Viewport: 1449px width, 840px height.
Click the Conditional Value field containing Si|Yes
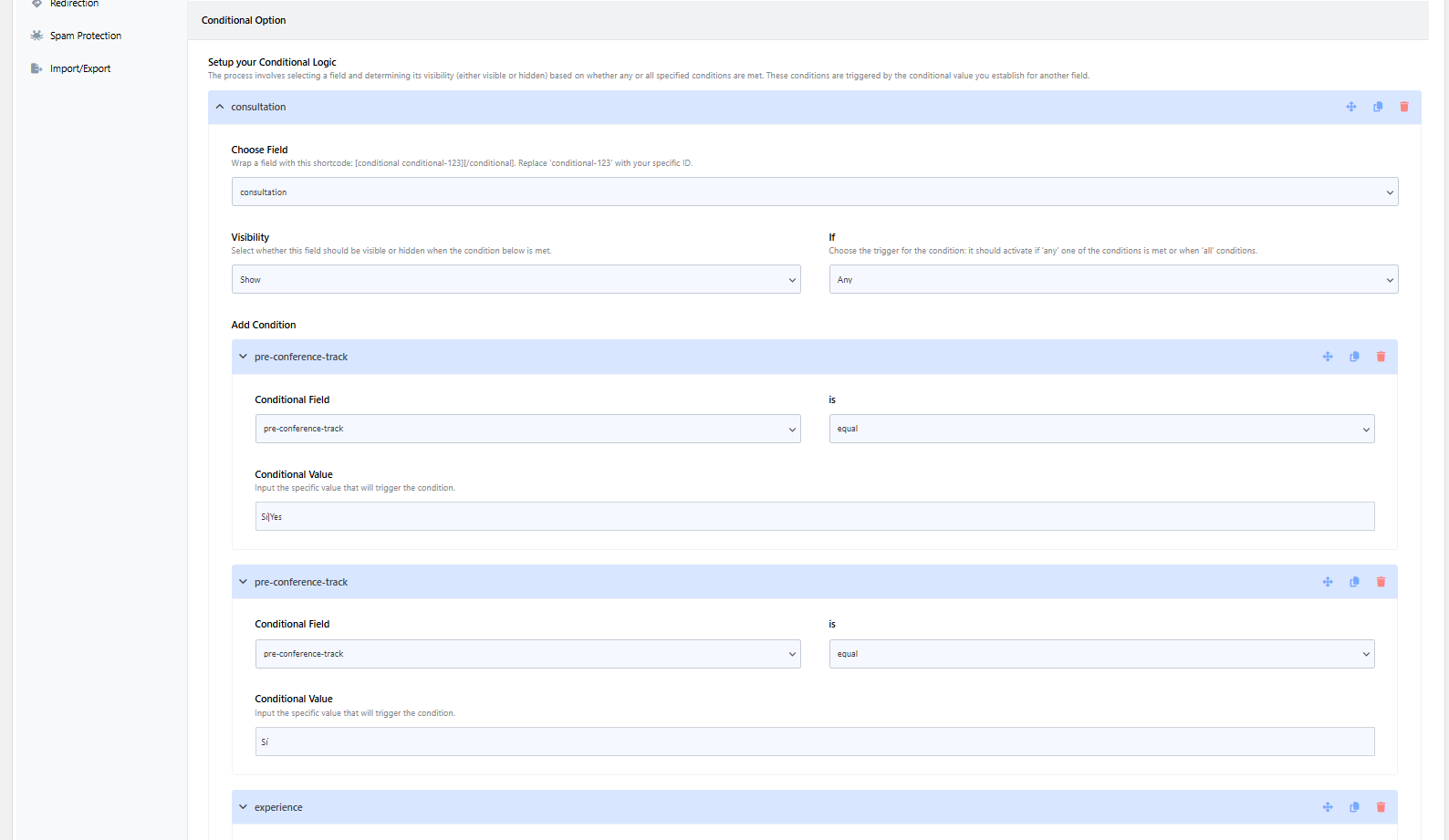(814, 516)
